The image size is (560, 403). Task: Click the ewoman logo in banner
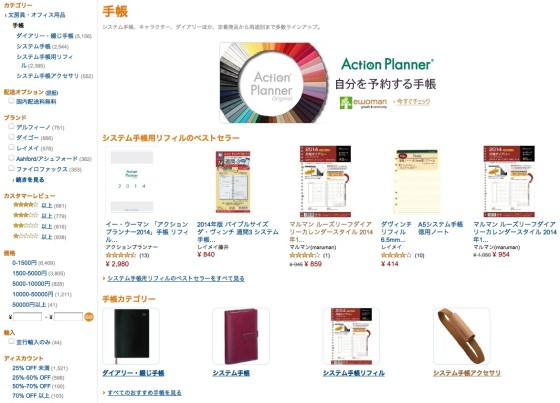coord(363,103)
